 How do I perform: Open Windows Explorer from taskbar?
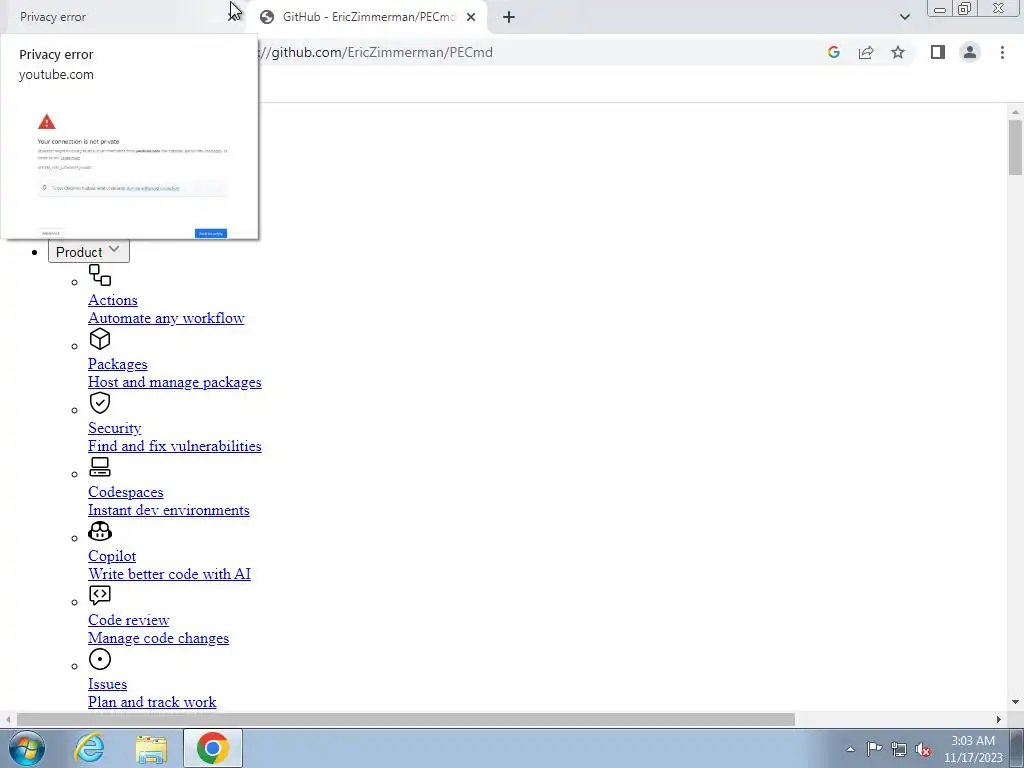tap(151, 748)
